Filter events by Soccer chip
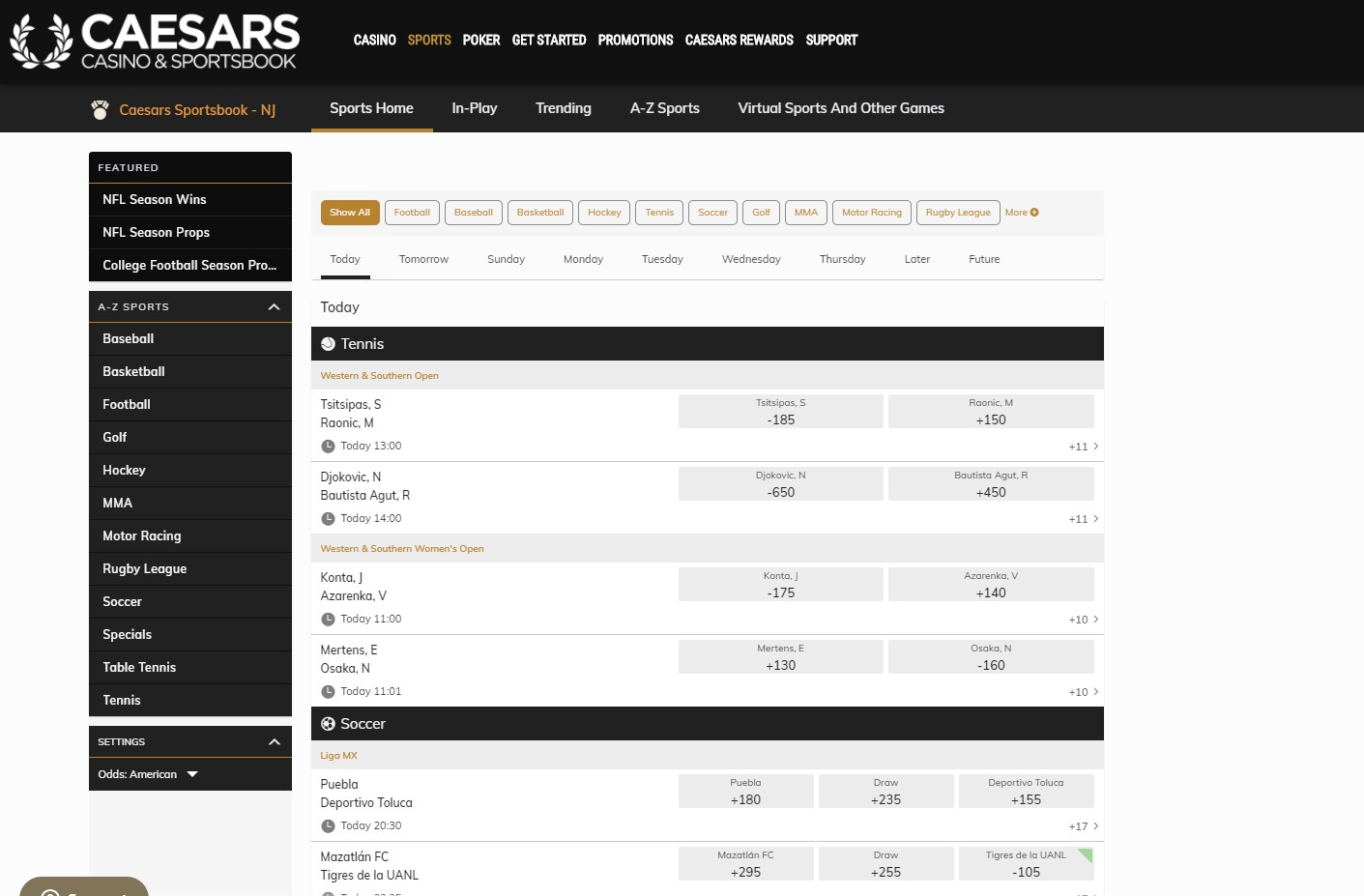Image resolution: width=1364 pixels, height=896 pixels. (x=712, y=213)
